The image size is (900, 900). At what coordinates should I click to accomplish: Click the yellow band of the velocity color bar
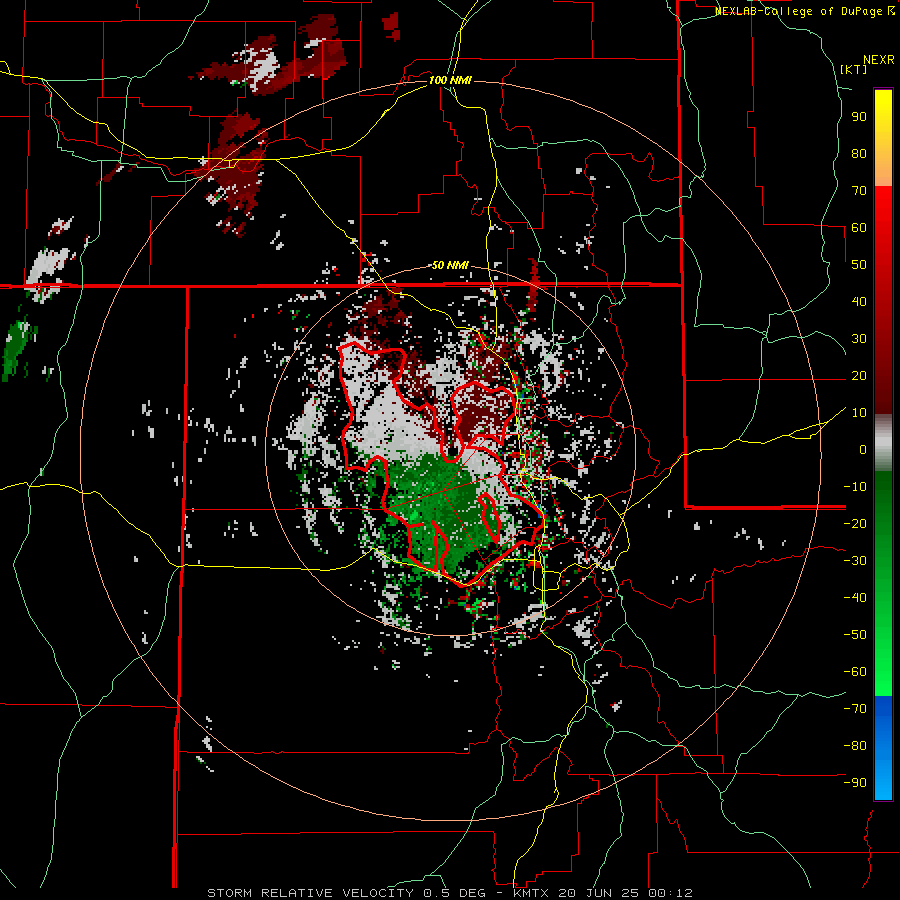[x=883, y=138]
